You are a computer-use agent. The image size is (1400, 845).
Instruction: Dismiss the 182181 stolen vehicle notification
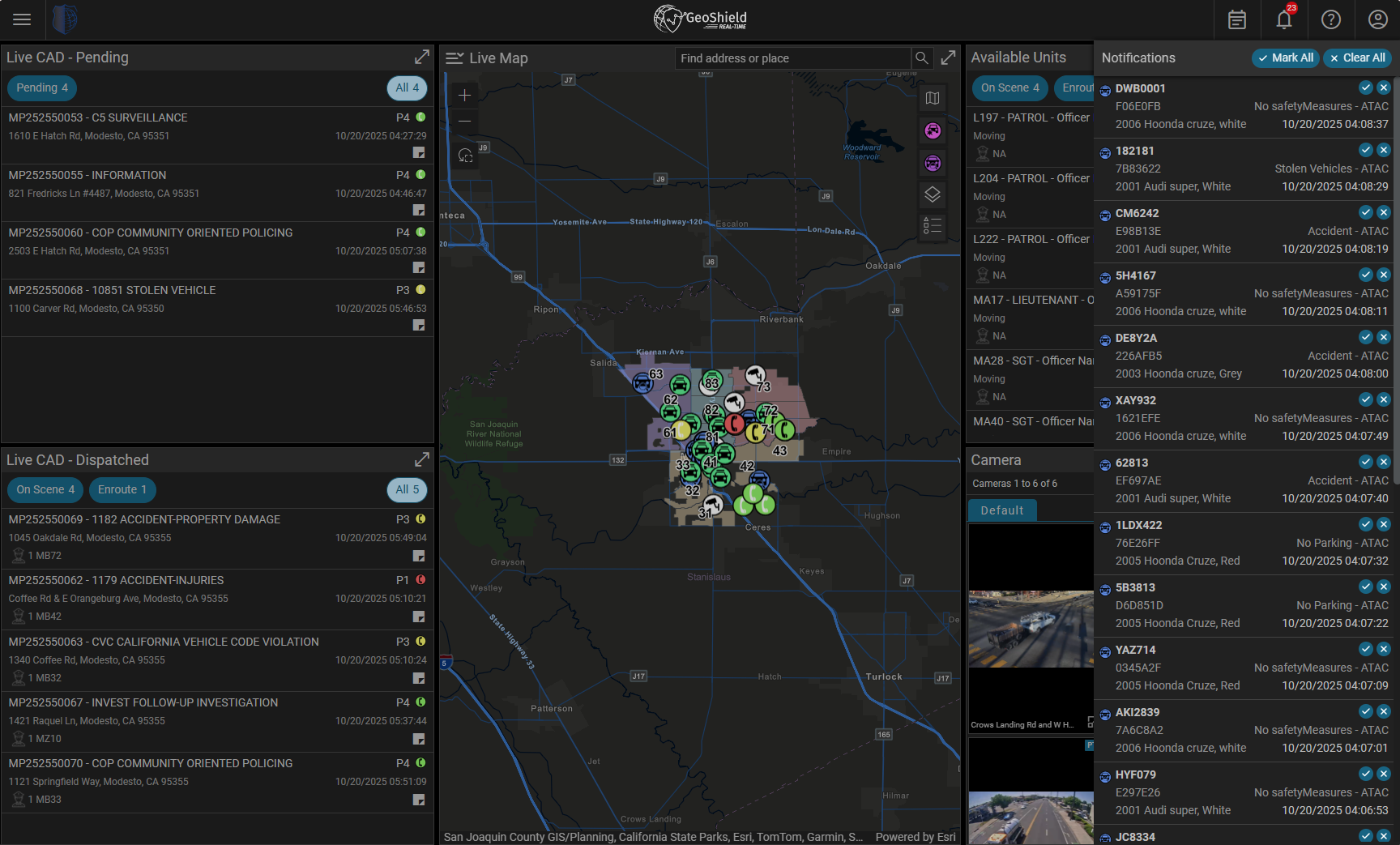coord(1384,150)
